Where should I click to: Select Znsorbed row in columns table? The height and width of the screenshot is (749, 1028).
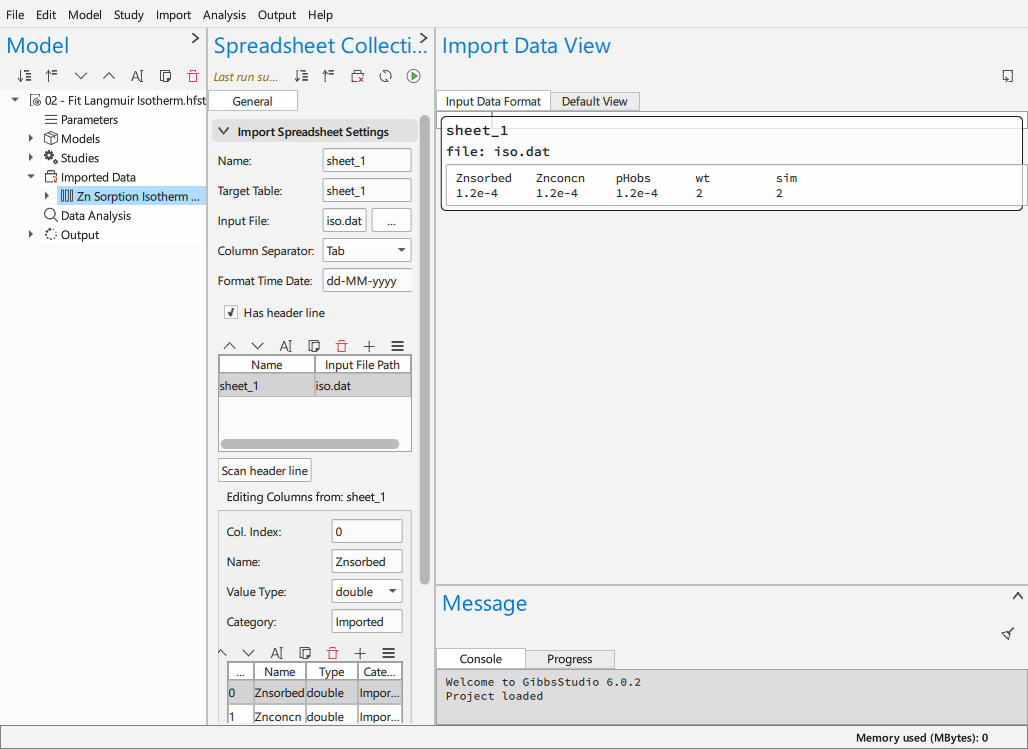click(315, 693)
